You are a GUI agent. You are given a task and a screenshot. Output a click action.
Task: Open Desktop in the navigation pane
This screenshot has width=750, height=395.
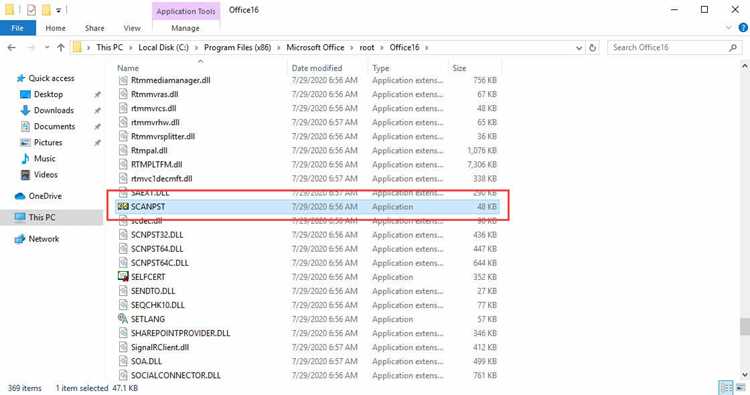pyautogui.click(x=48, y=94)
